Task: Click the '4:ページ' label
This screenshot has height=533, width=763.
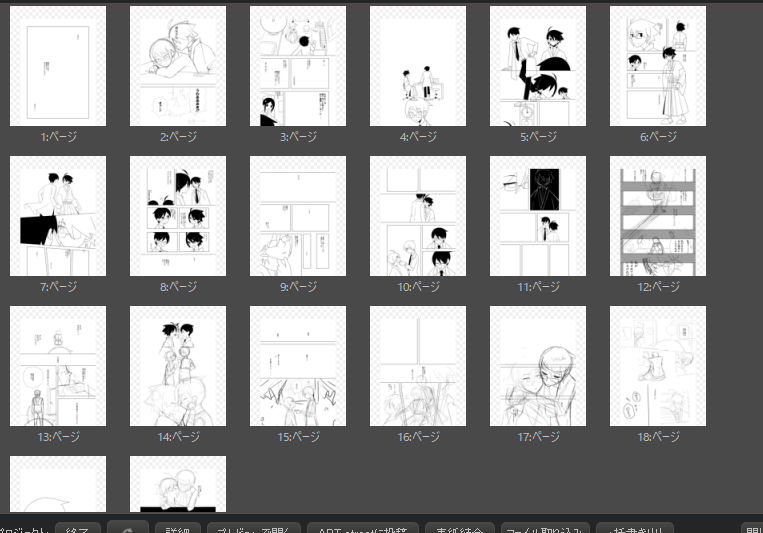Action: (x=418, y=137)
